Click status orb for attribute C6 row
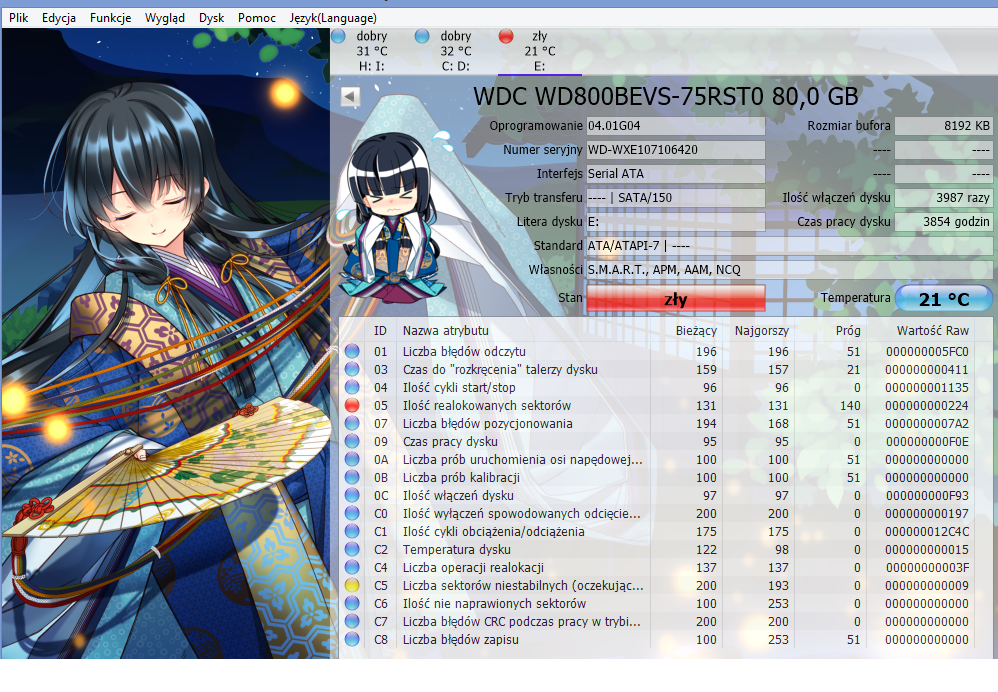The image size is (998, 692). [x=352, y=603]
